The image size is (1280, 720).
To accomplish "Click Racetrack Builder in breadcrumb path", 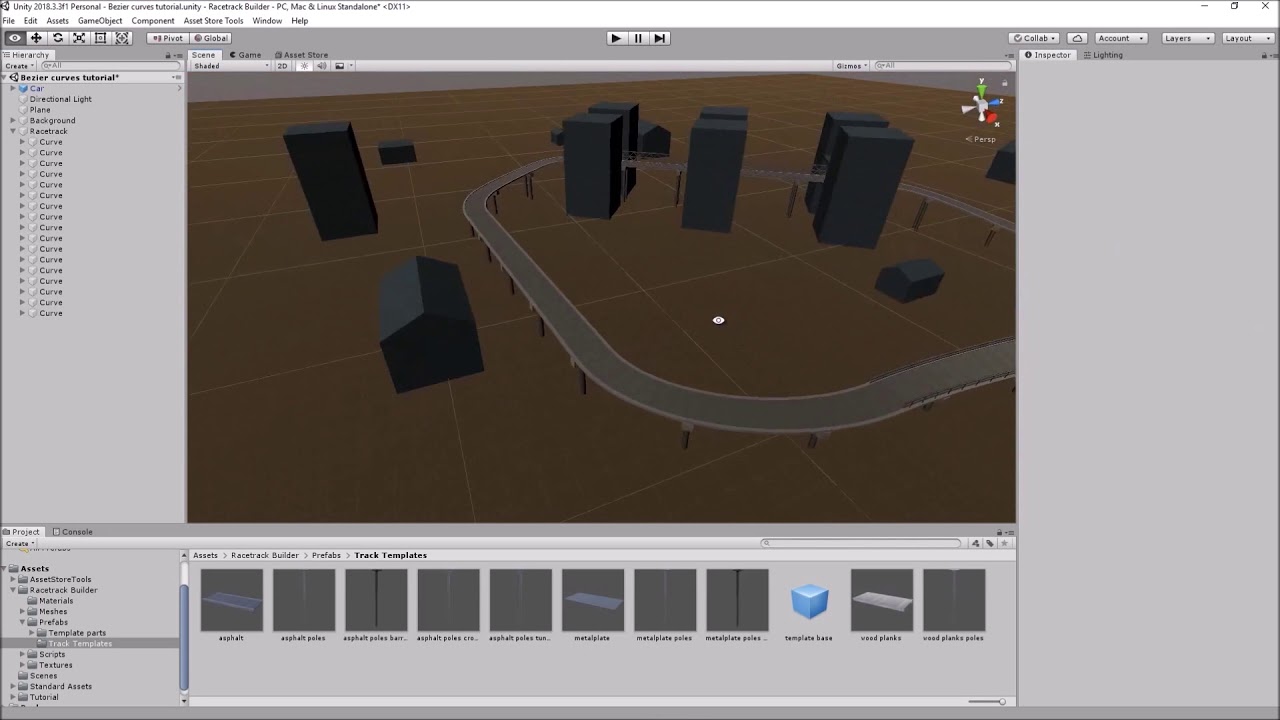I will 265,555.
